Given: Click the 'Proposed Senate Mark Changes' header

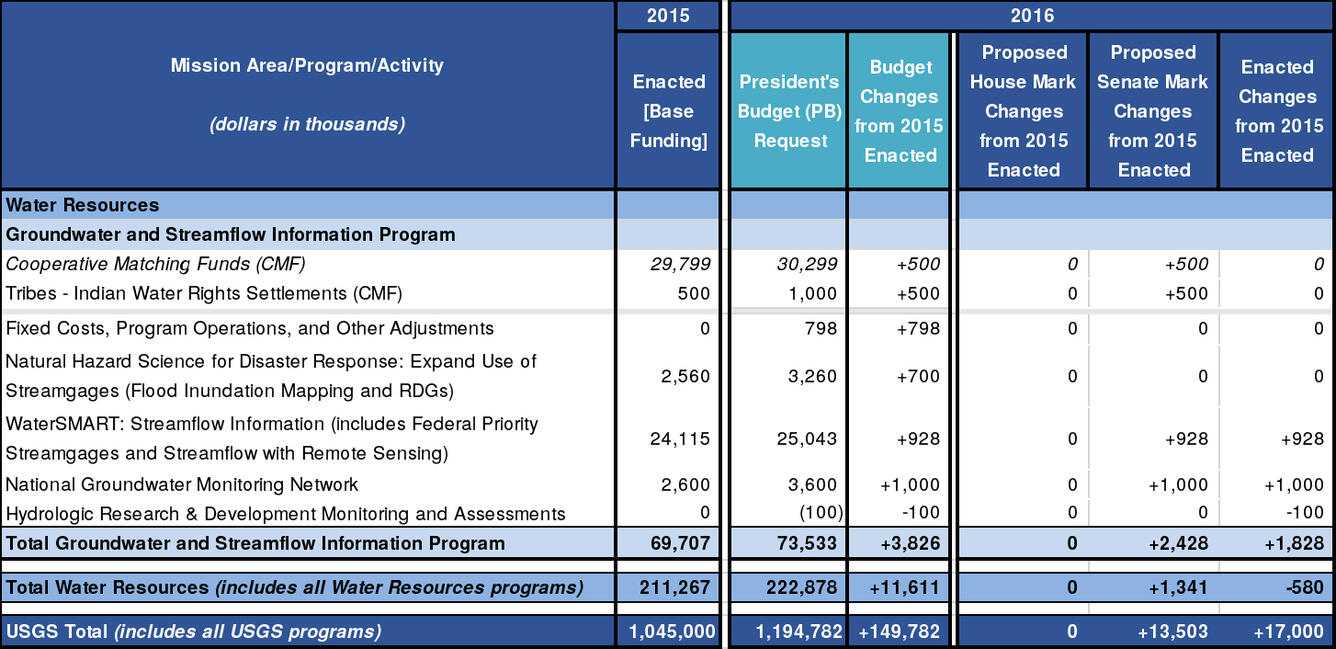Looking at the screenshot, I should [1153, 111].
